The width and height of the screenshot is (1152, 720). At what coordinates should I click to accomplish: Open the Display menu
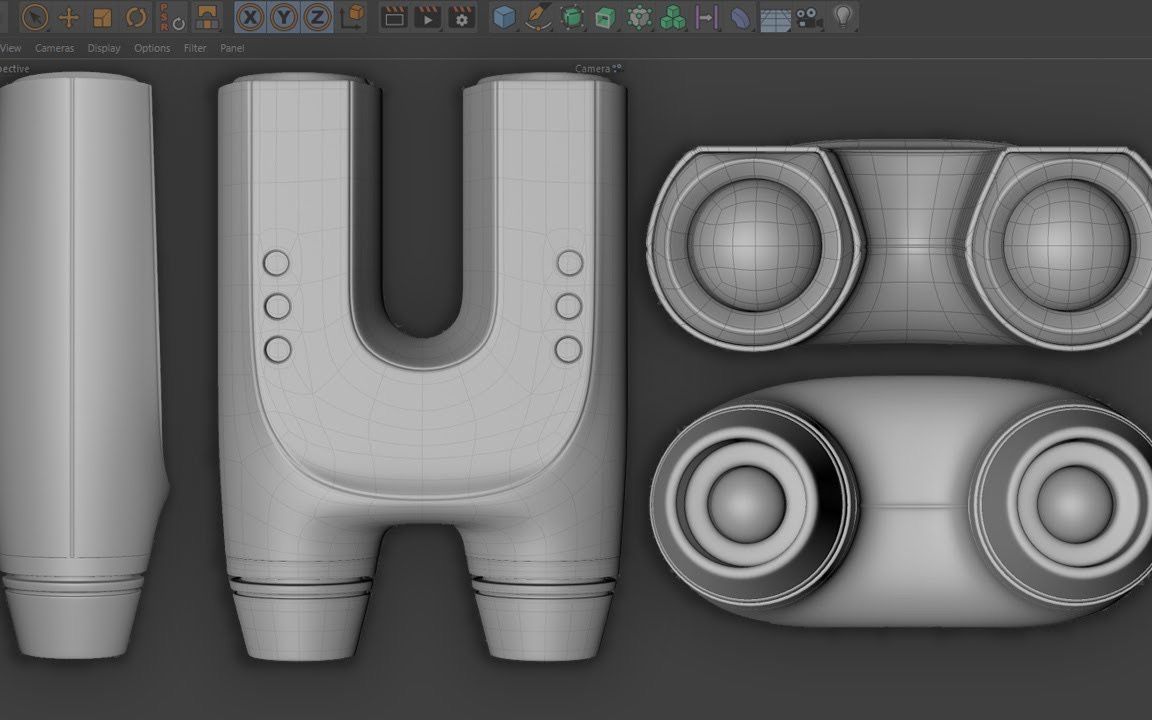click(x=103, y=47)
